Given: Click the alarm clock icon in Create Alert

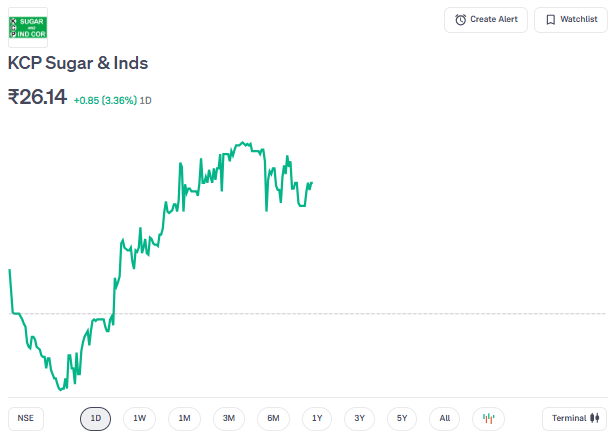Looking at the screenshot, I should (x=460, y=20).
